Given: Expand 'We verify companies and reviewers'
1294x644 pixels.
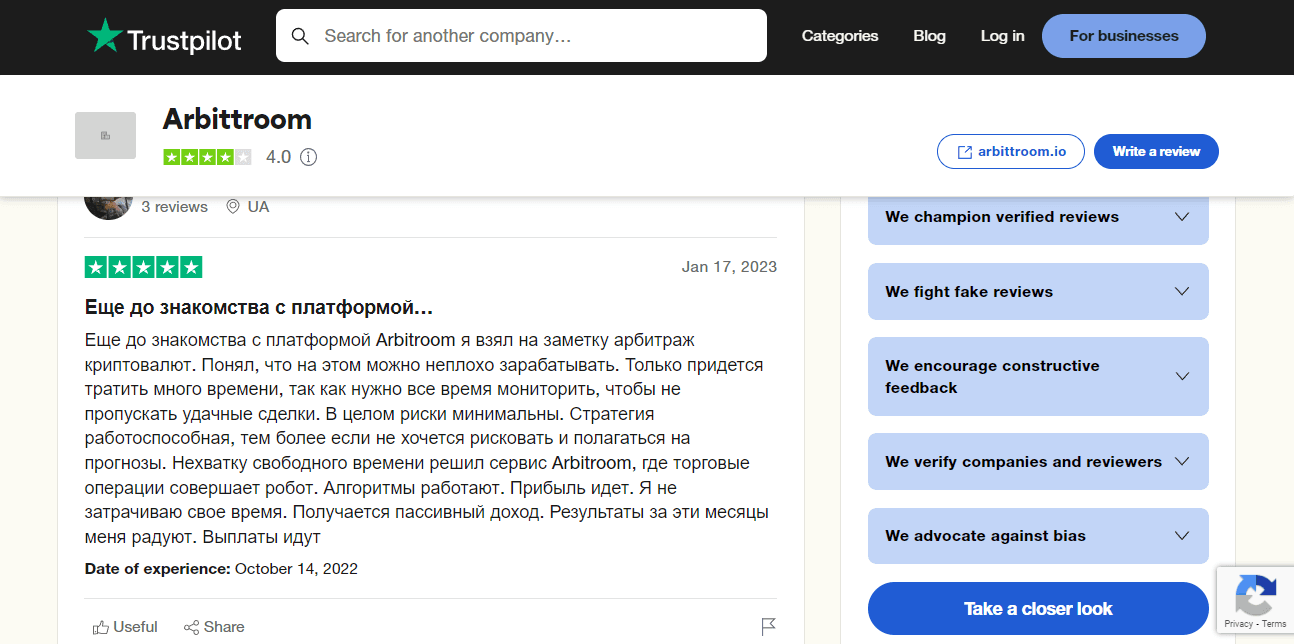Looking at the screenshot, I should click(1181, 462).
